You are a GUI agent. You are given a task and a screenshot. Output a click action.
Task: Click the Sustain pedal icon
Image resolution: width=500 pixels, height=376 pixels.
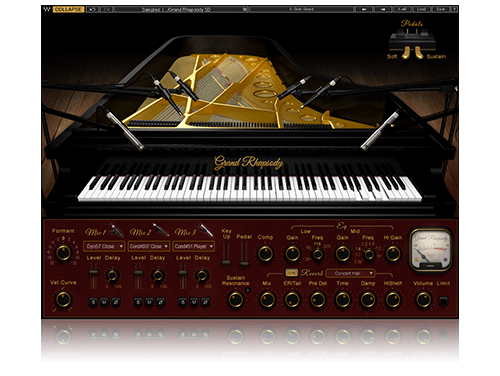418,53
